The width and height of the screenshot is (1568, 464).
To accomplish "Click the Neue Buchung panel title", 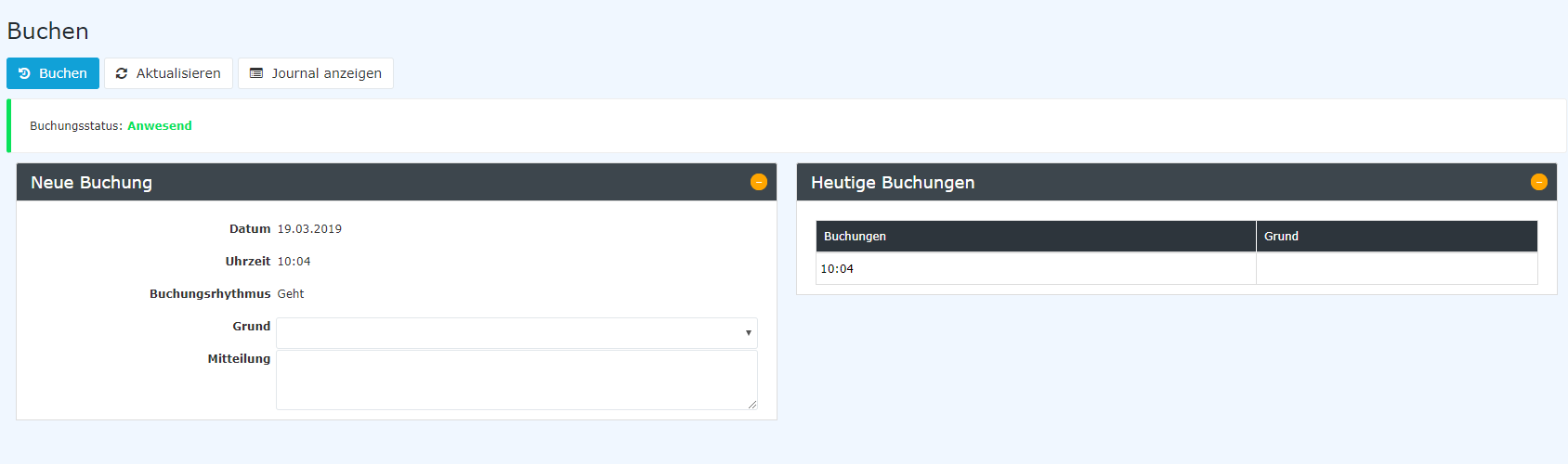I will click(x=91, y=183).
